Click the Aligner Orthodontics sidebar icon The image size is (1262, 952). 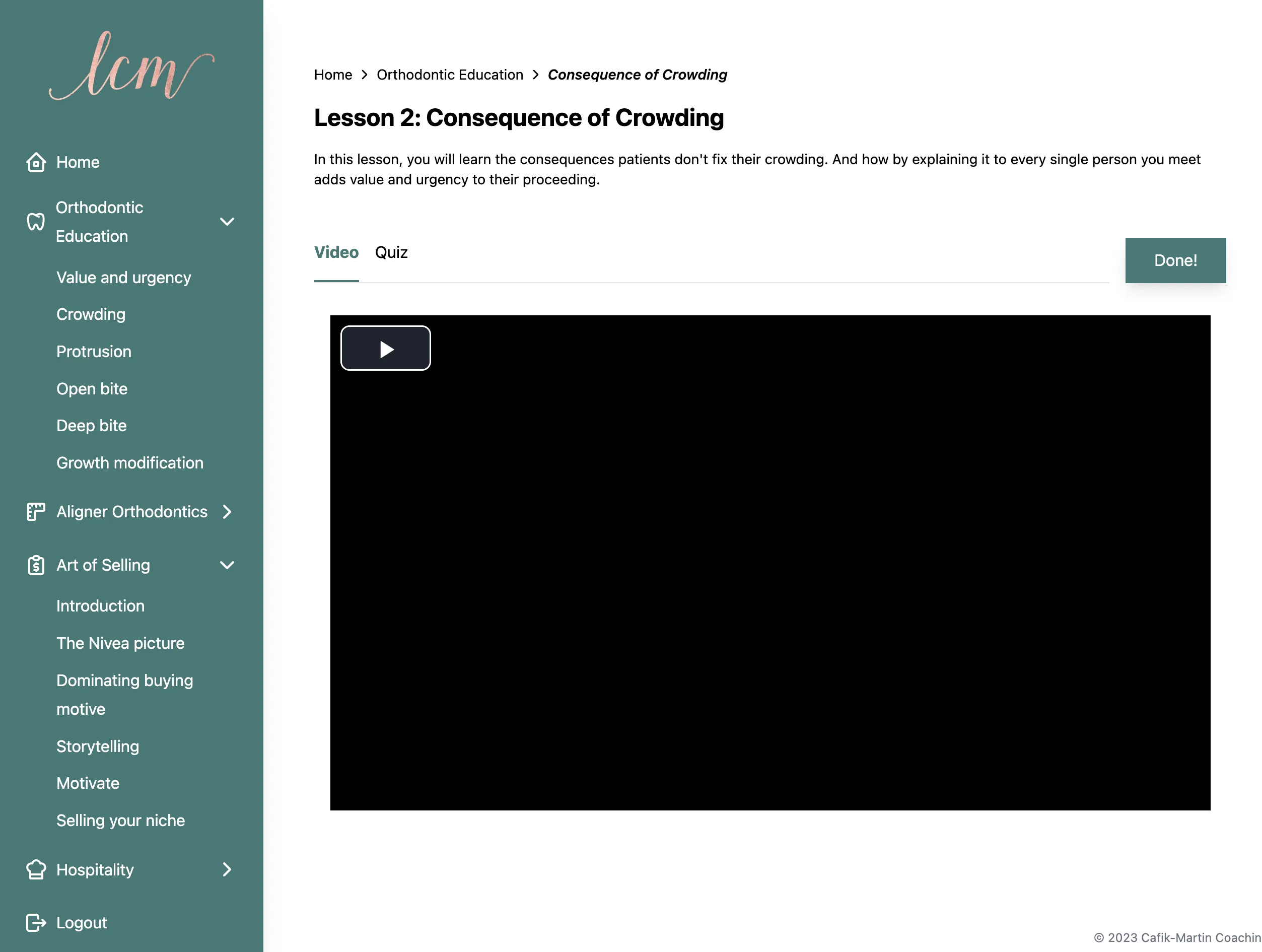35,511
